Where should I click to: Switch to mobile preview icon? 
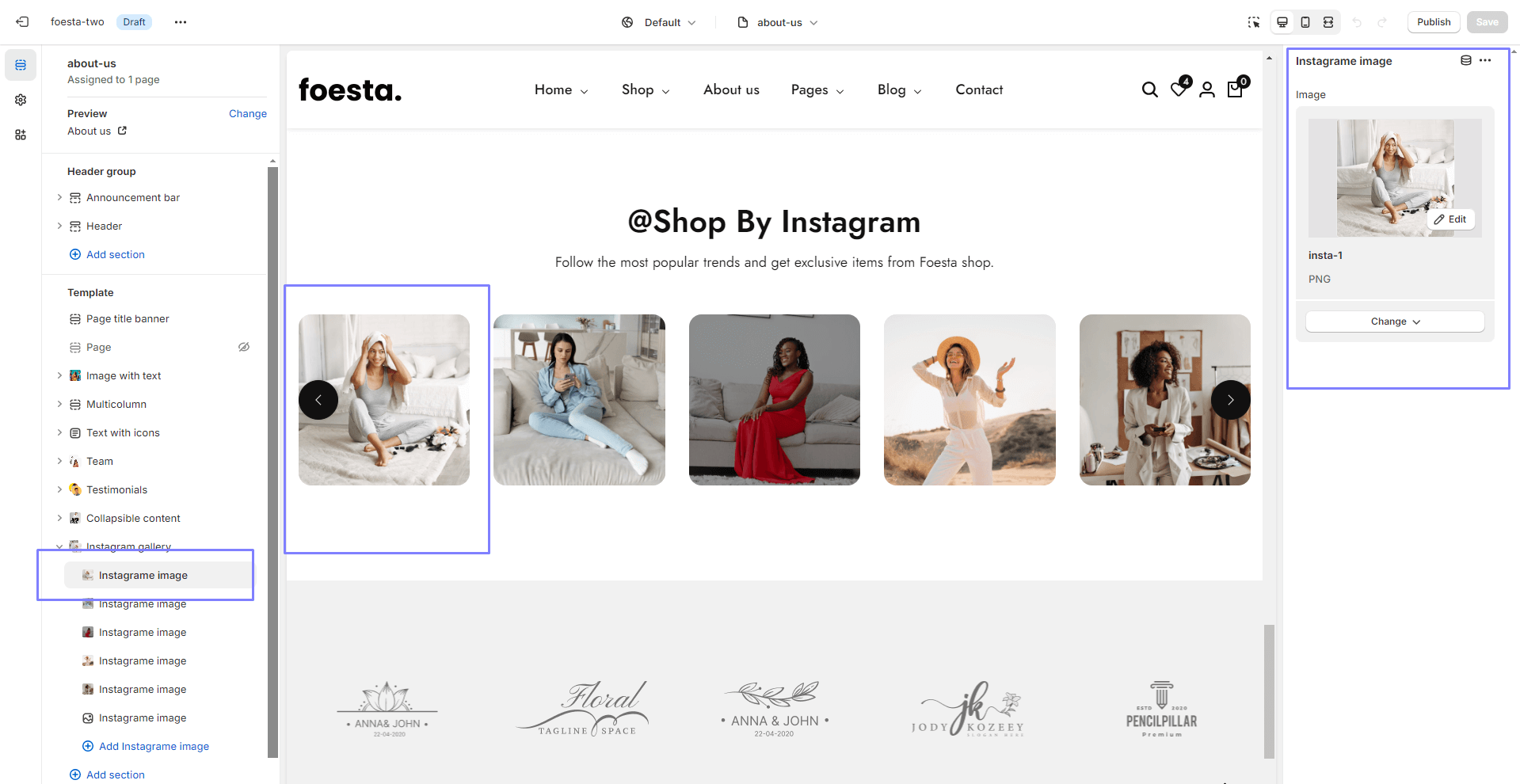pos(1305,22)
